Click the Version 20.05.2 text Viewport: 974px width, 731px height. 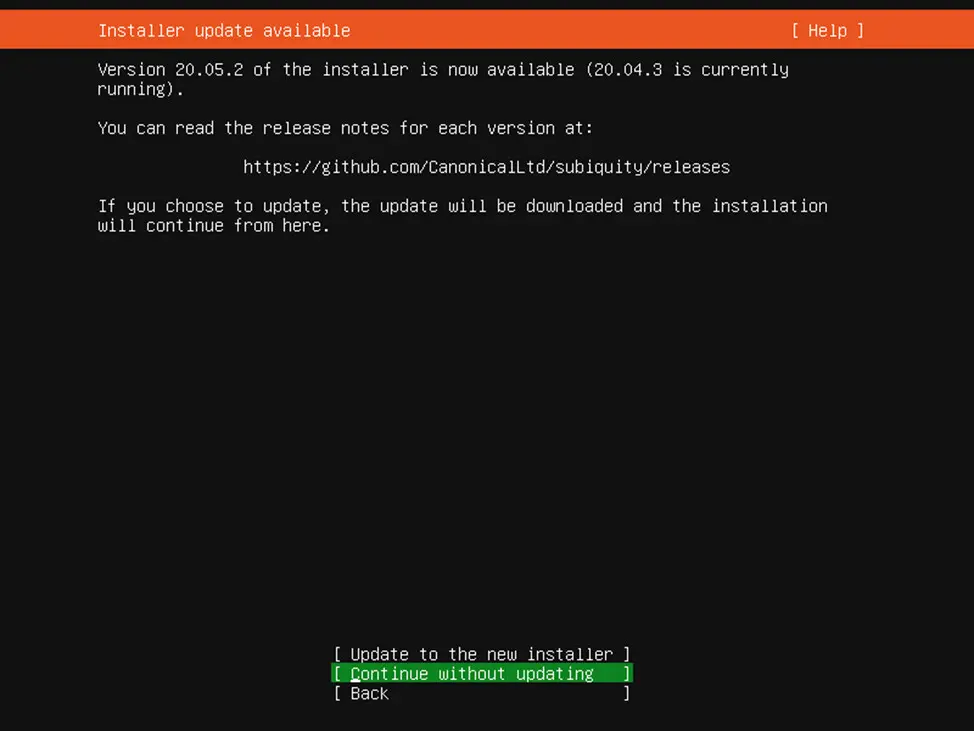170,70
